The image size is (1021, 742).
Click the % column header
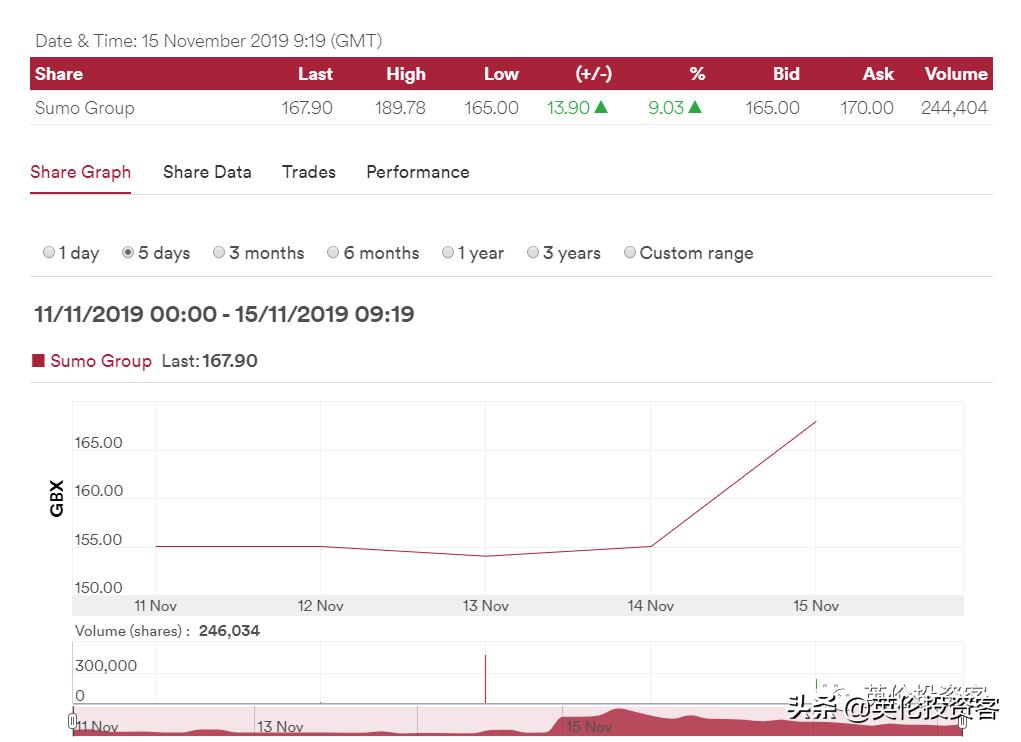click(697, 74)
